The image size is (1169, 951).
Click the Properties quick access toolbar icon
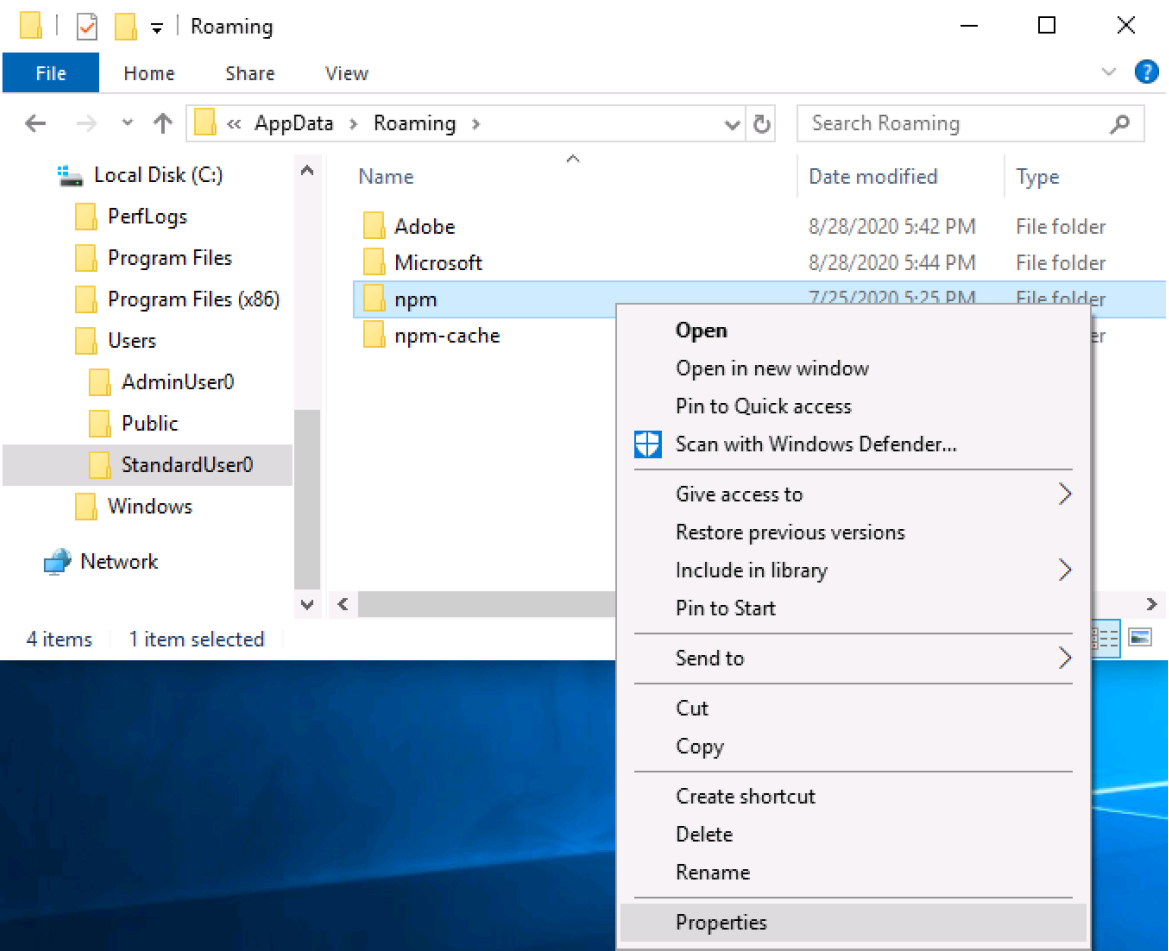[x=87, y=27]
